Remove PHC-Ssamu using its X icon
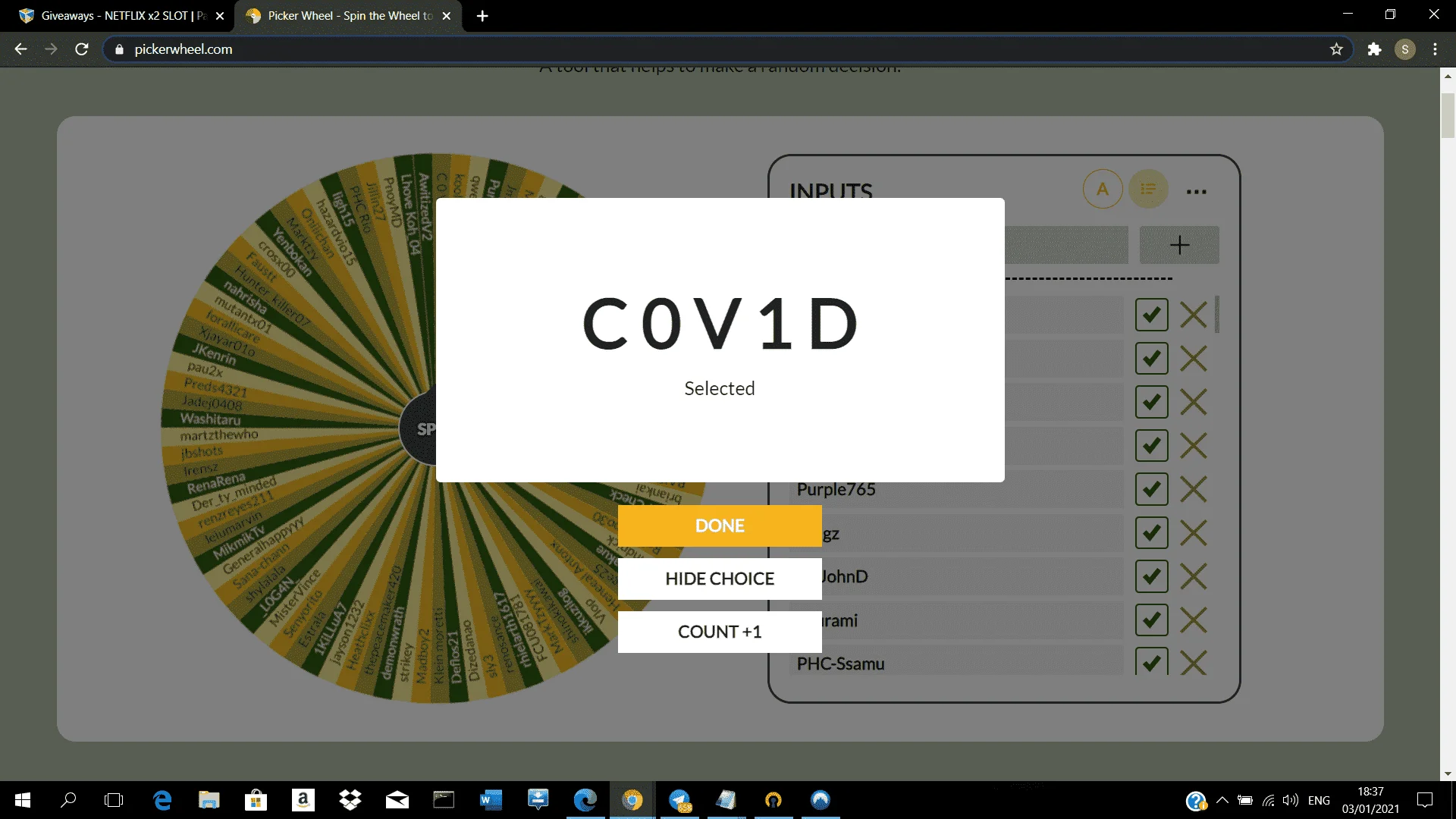 [x=1194, y=663]
